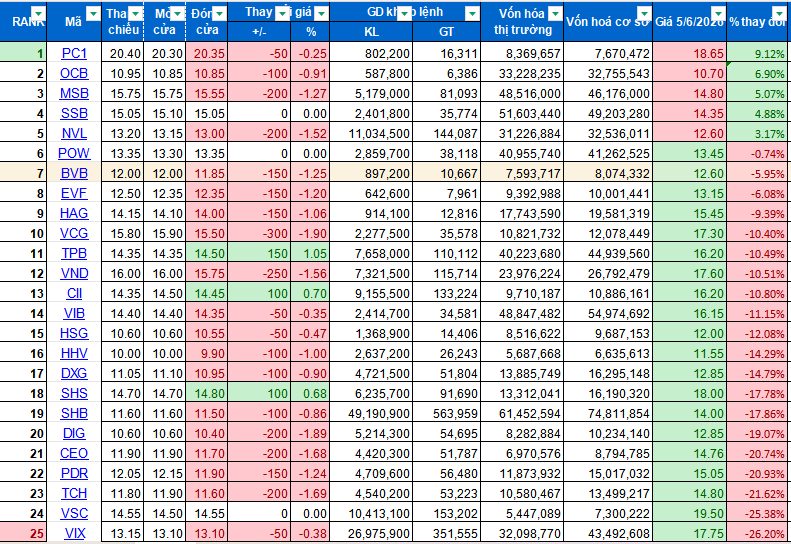
Task: Open the SHS ticker link
Action: [x=74, y=393]
